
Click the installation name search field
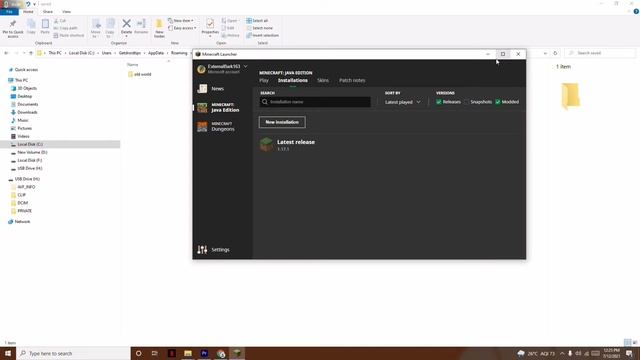315,102
